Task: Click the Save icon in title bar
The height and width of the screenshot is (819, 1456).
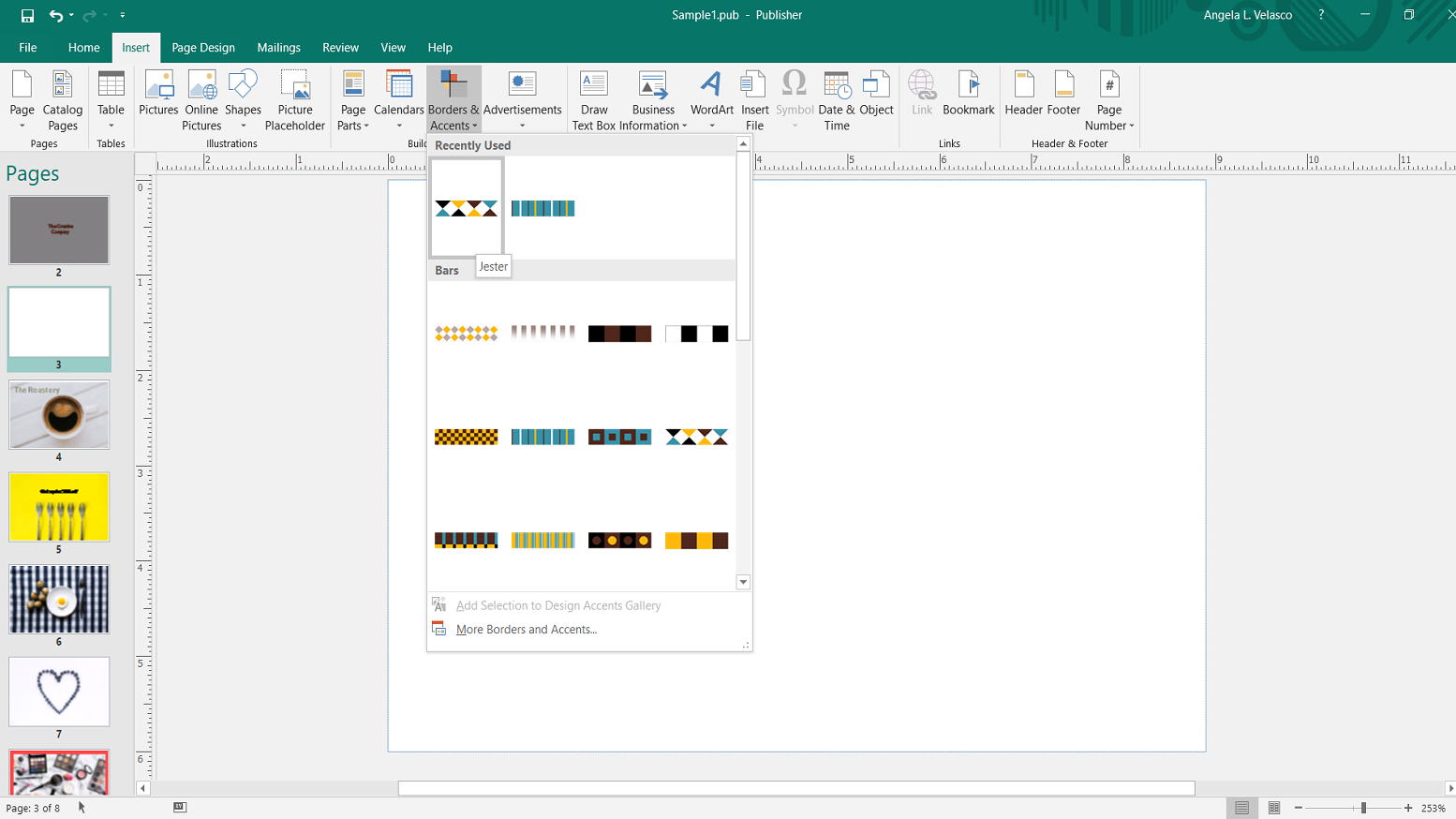Action: coord(27,15)
